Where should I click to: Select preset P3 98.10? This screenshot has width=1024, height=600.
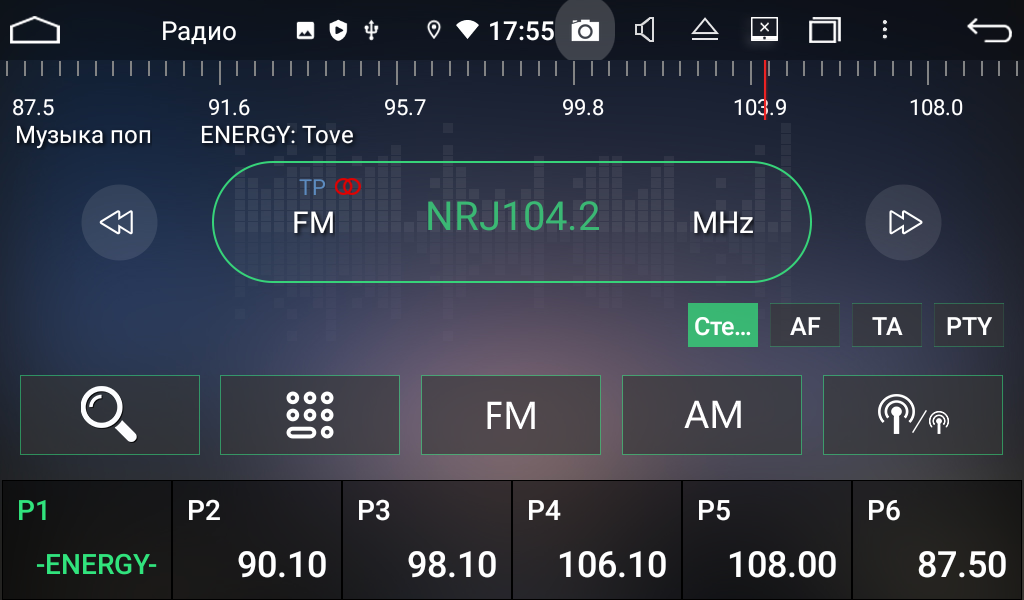pyautogui.click(x=426, y=540)
